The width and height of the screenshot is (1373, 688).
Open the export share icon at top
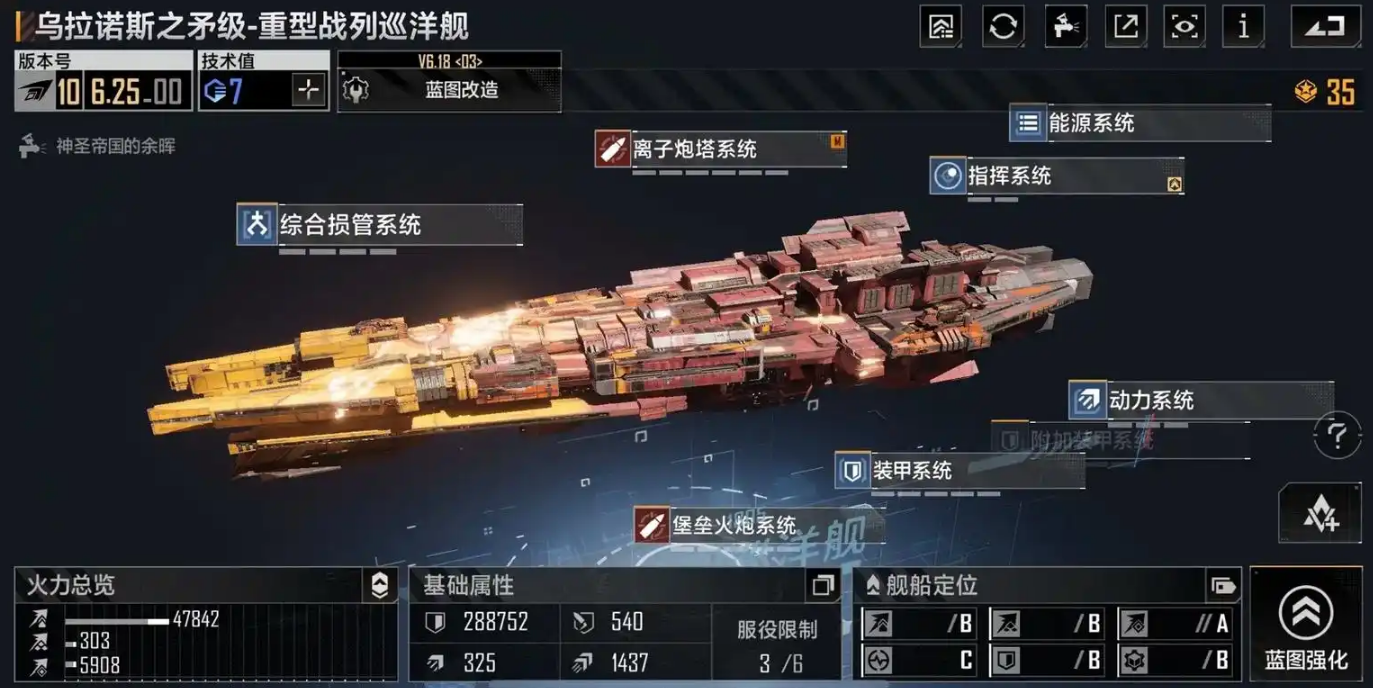1126,27
